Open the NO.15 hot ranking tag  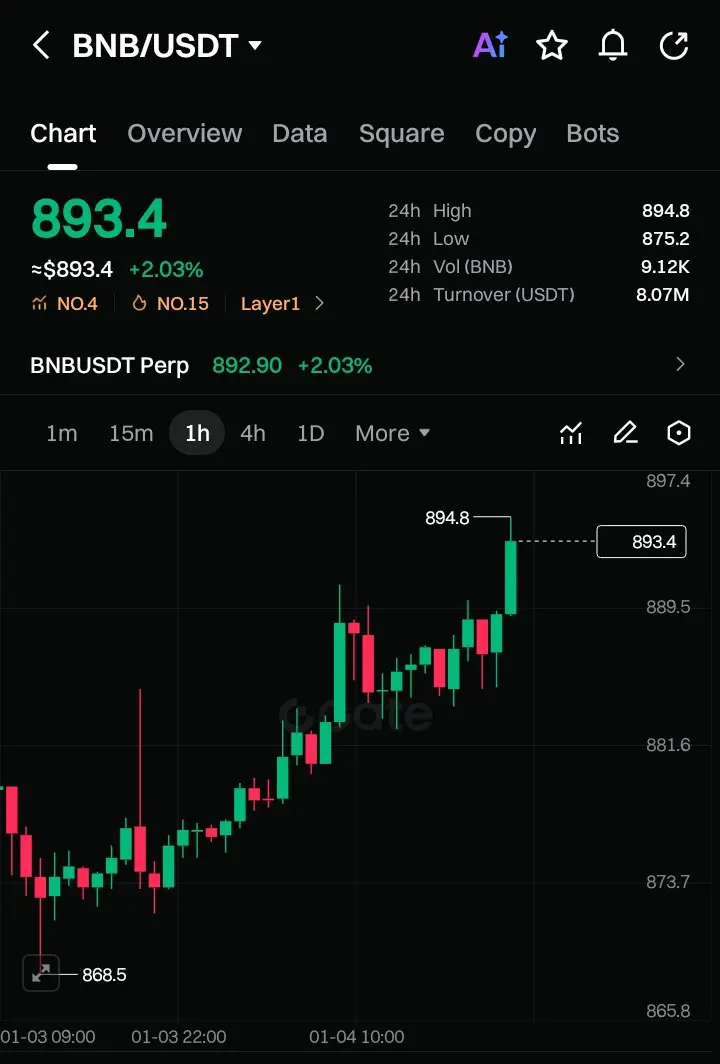170,303
